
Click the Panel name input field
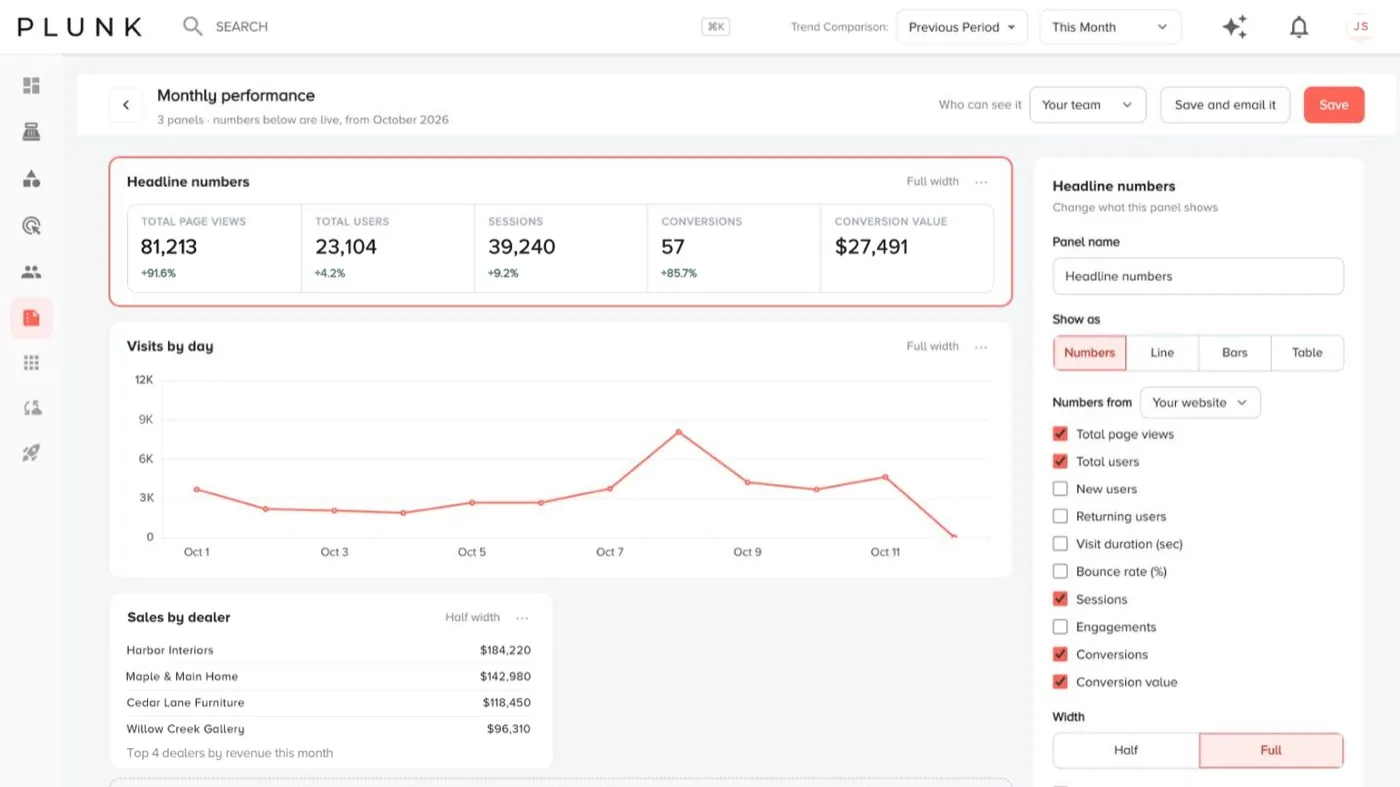(1198, 276)
